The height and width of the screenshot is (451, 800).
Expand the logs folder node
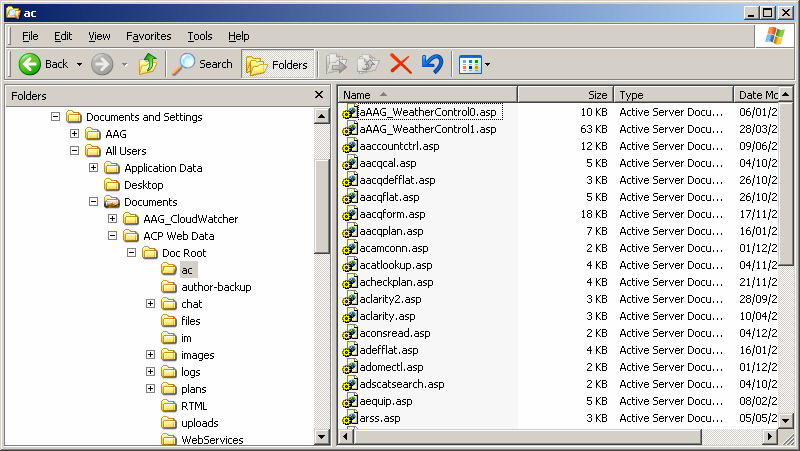coord(151,371)
